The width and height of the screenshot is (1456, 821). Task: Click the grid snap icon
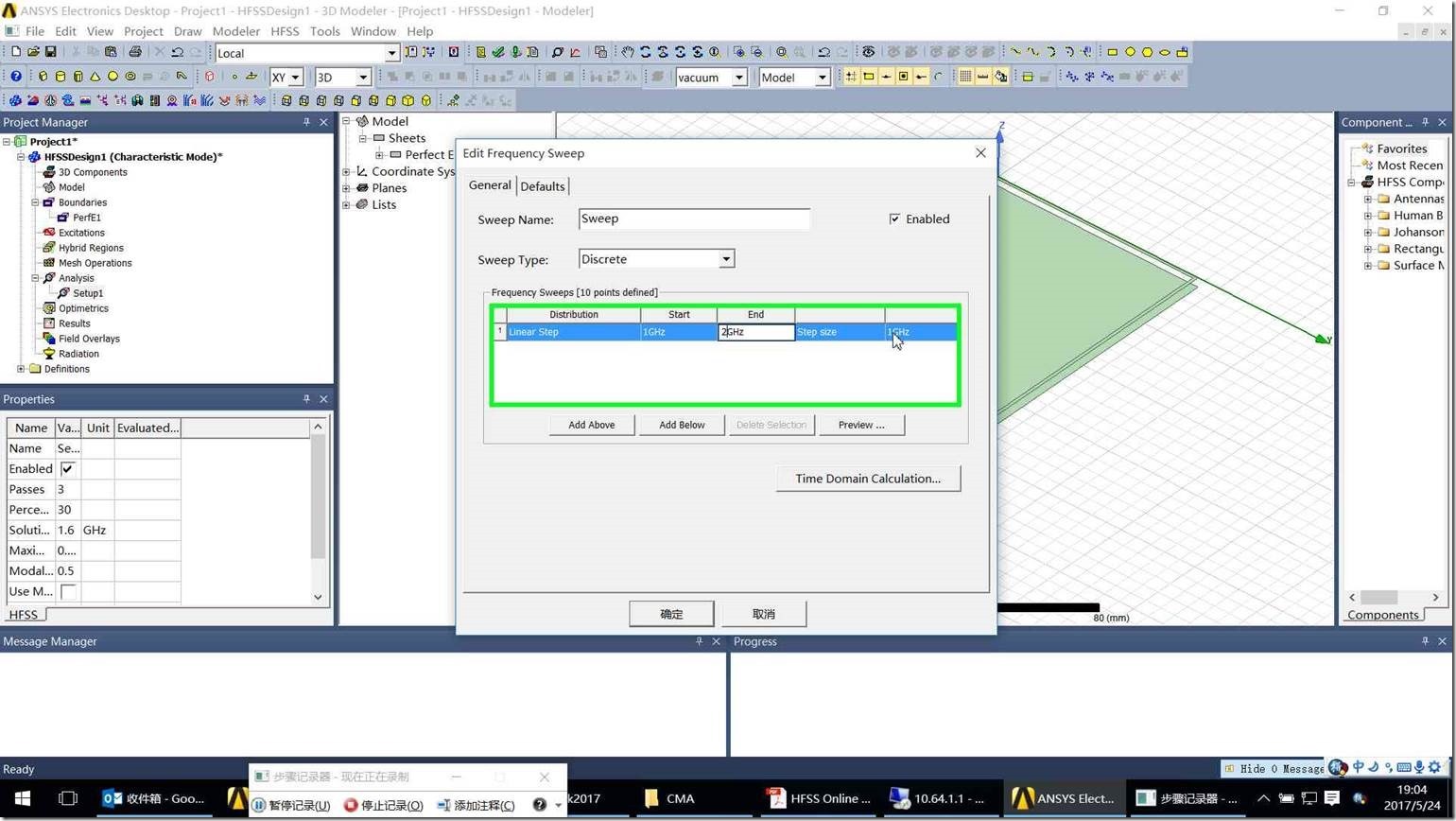[851, 77]
